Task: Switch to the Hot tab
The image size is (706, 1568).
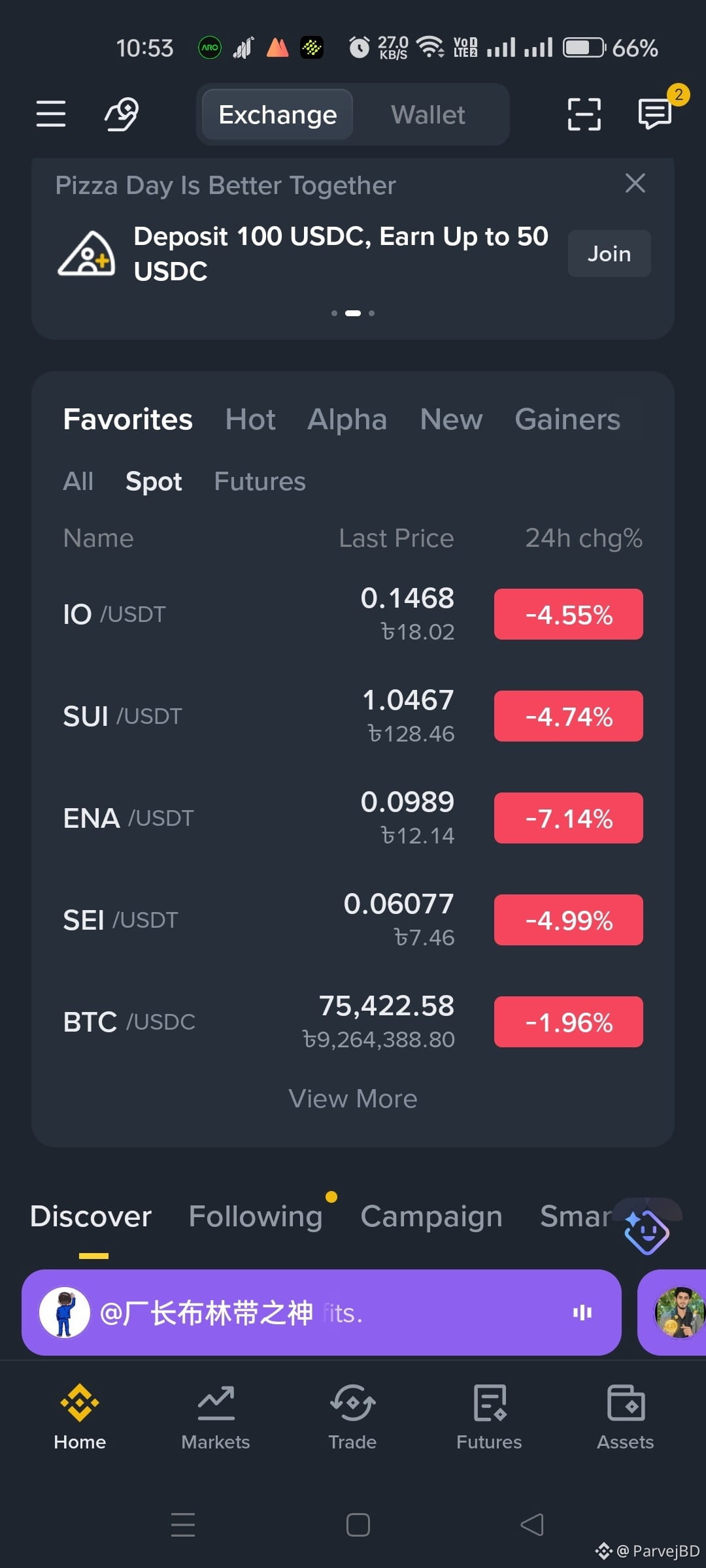Action: tap(250, 419)
